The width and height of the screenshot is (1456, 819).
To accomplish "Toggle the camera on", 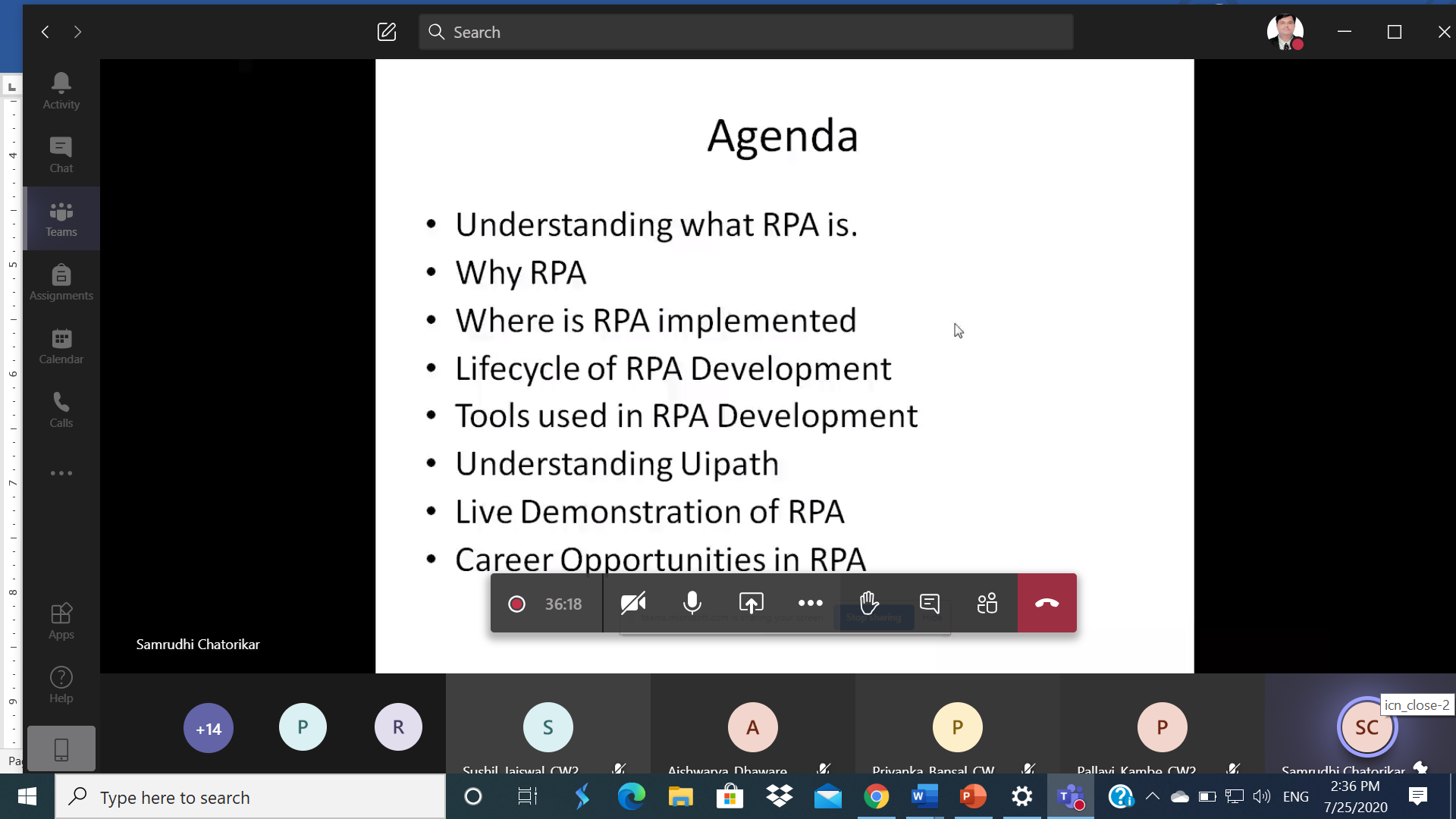I will [632, 604].
